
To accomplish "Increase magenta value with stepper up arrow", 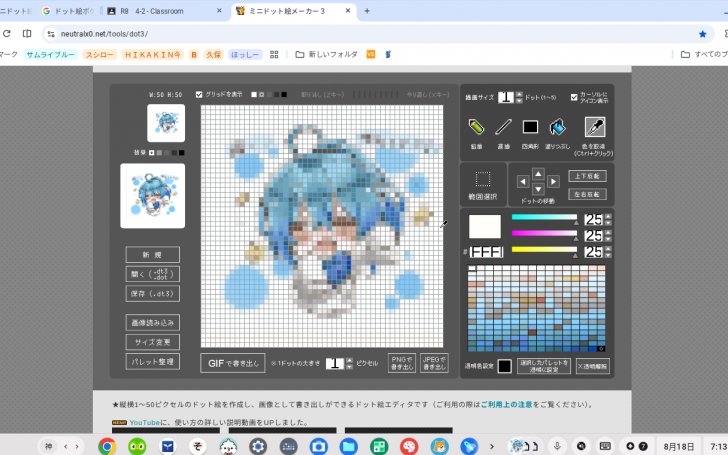I will click(608, 233).
